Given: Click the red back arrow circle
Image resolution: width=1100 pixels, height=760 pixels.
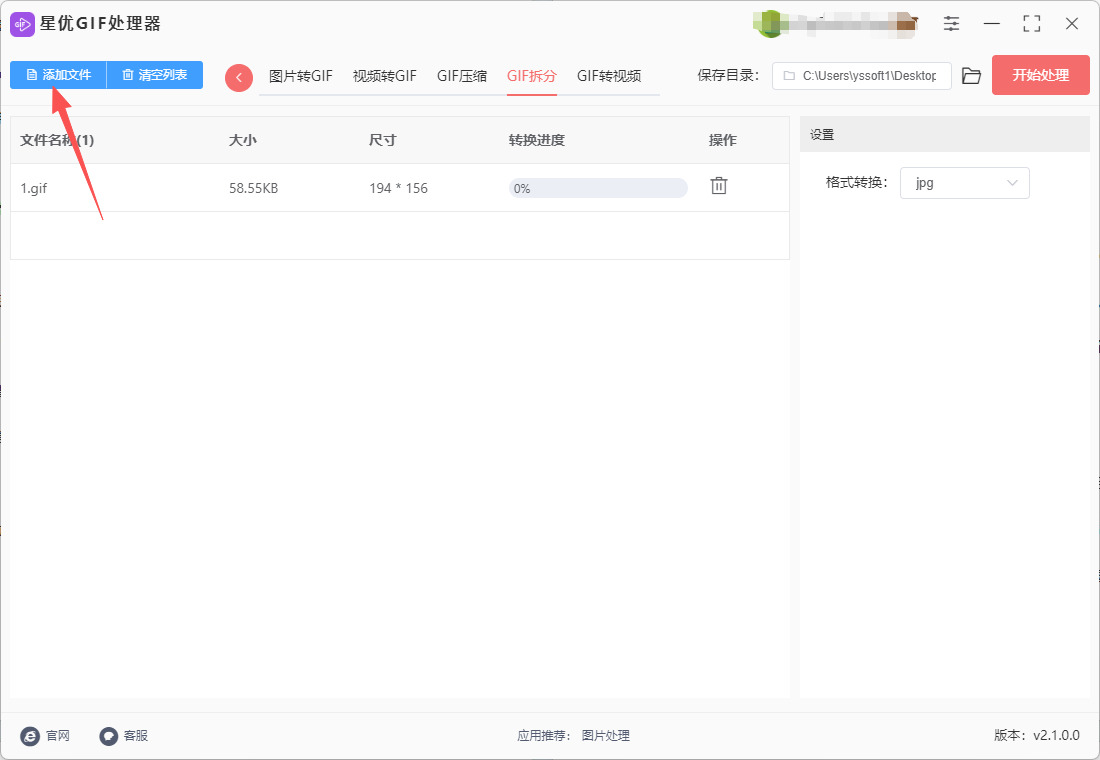Looking at the screenshot, I should pyautogui.click(x=239, y=77).
